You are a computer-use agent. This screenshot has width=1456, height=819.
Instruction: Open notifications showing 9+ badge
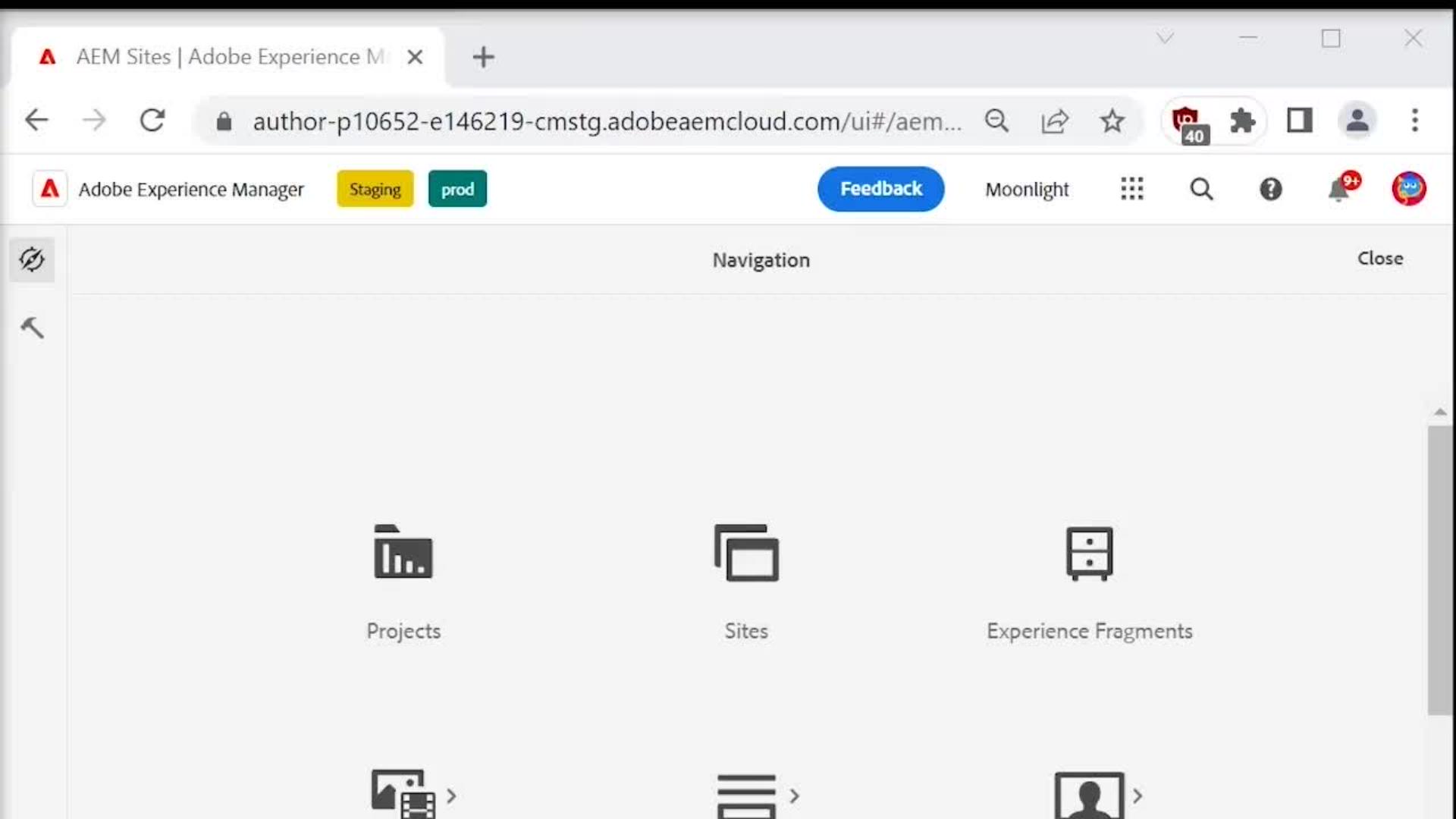[x=1340, y=189]
